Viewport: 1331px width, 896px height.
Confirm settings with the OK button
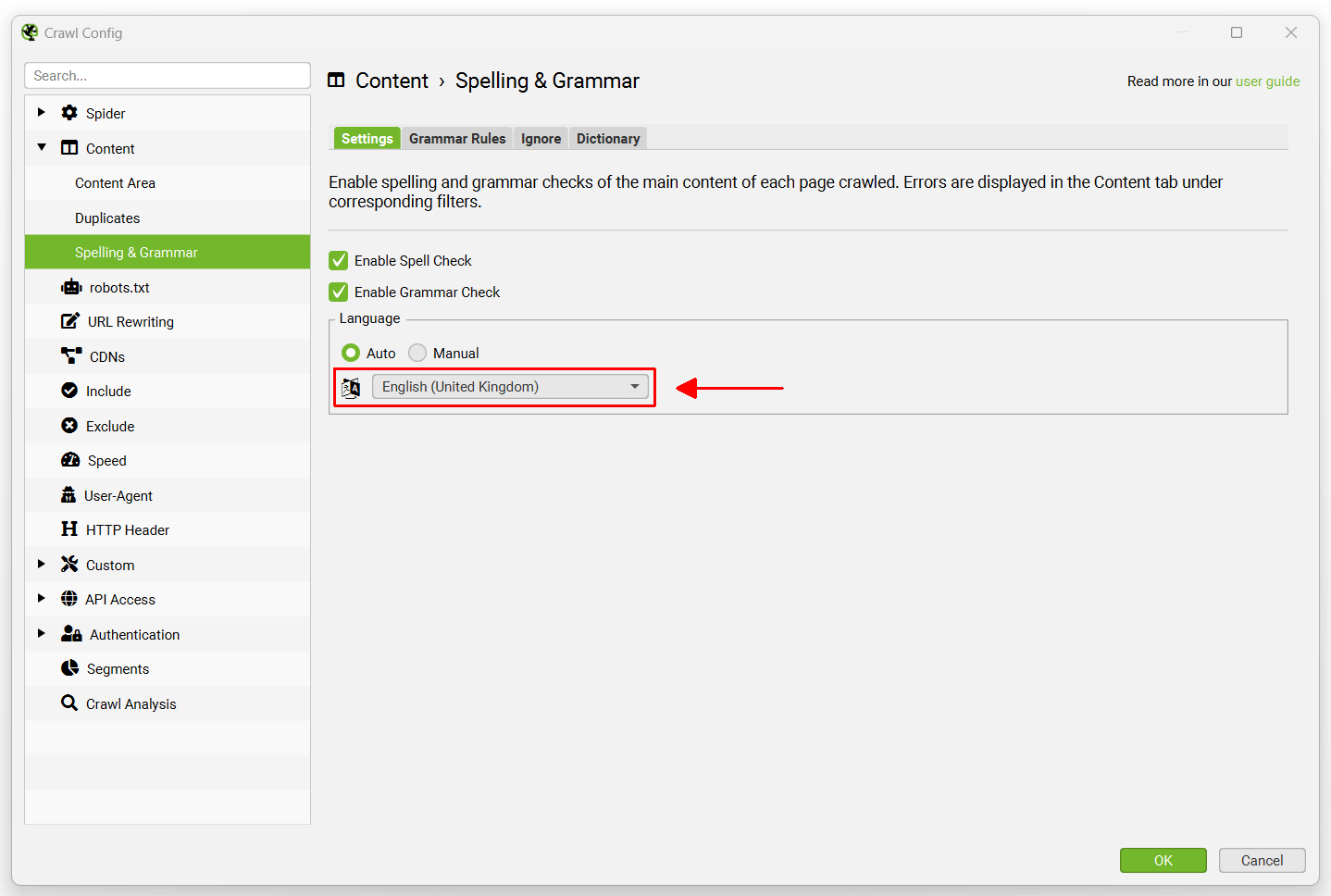coord(1163,860)
